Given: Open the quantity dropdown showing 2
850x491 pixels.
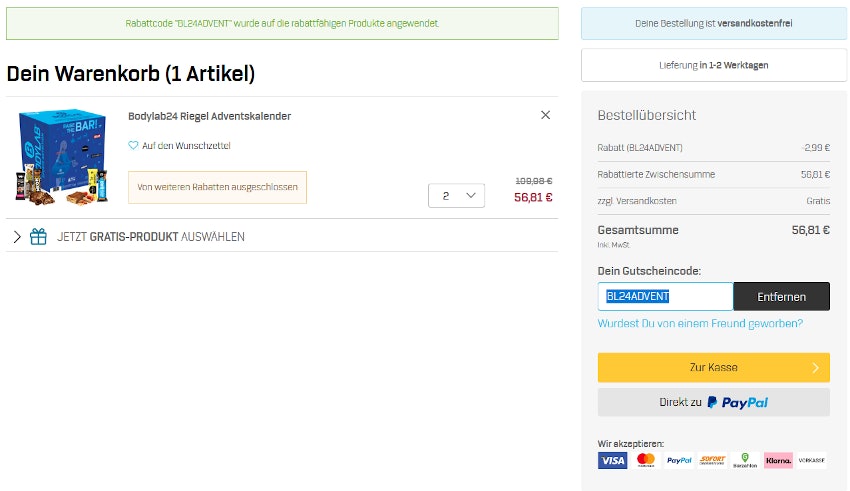Looking at the screenshot, I should click(456, 196).
